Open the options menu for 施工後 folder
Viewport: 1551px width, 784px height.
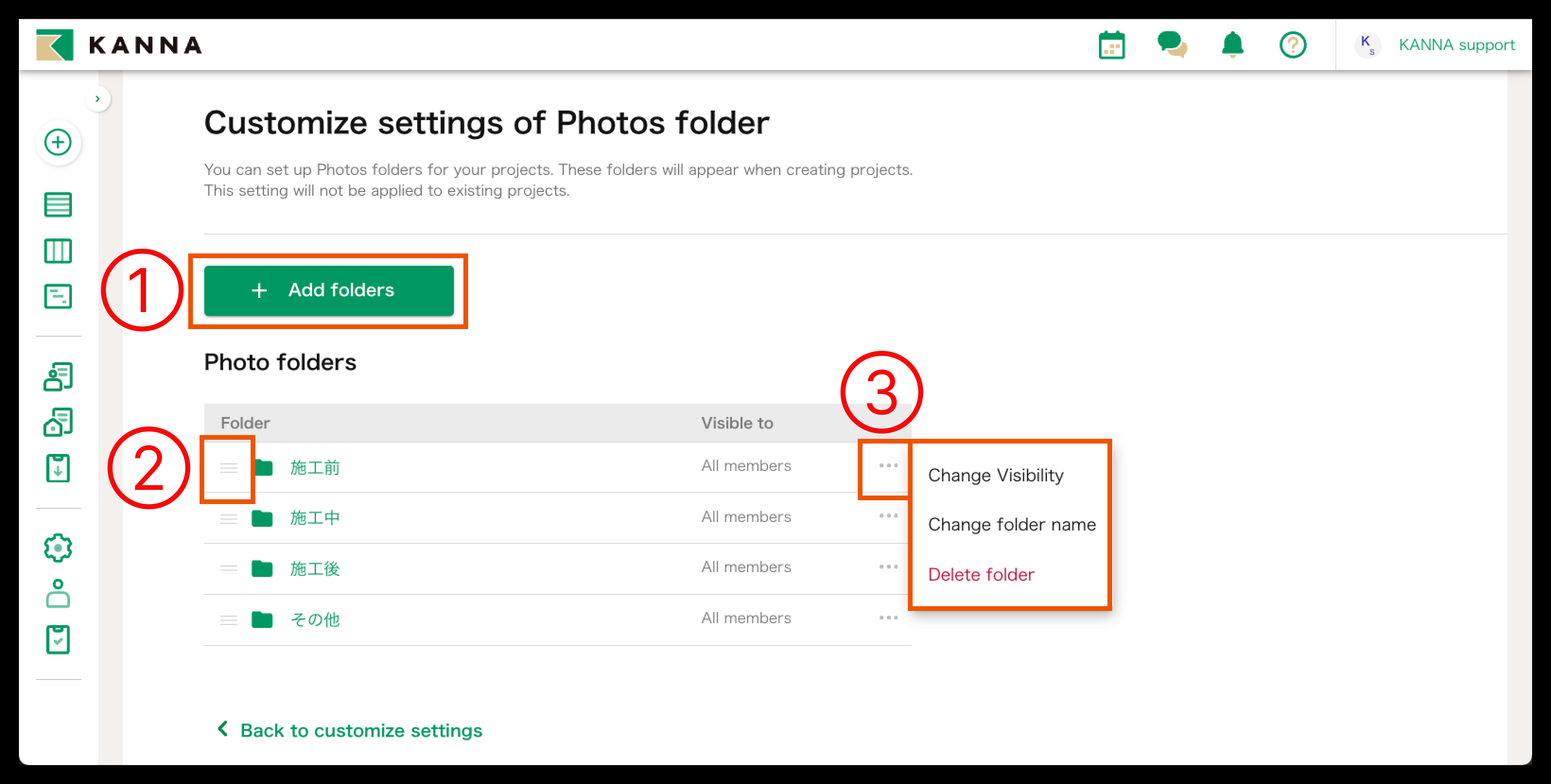click(888, 566)
